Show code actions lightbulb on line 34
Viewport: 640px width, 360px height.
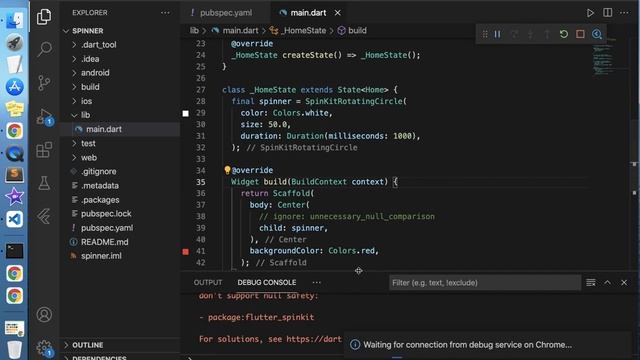tap(227, 170)
